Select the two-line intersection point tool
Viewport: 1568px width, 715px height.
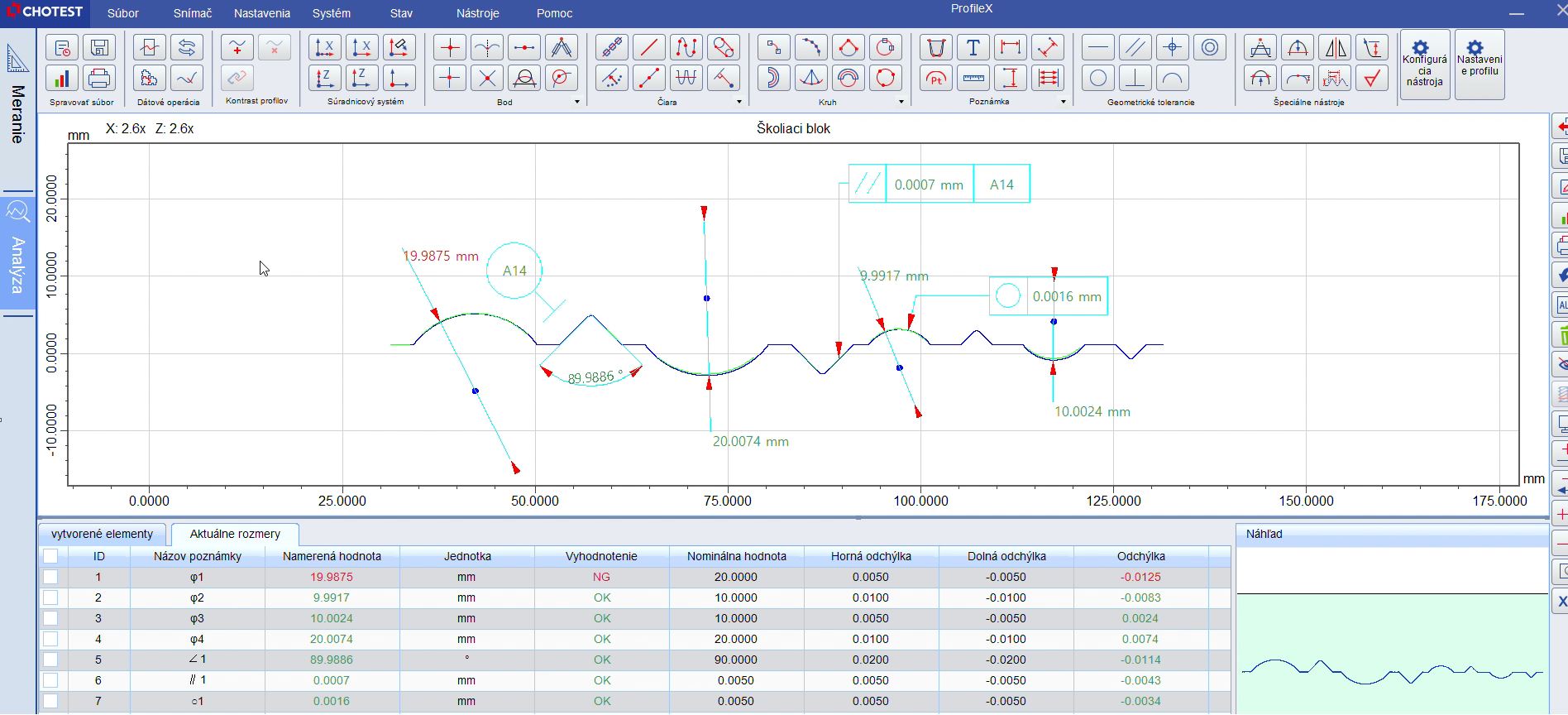pyautogui.click(x=487, y=79)
